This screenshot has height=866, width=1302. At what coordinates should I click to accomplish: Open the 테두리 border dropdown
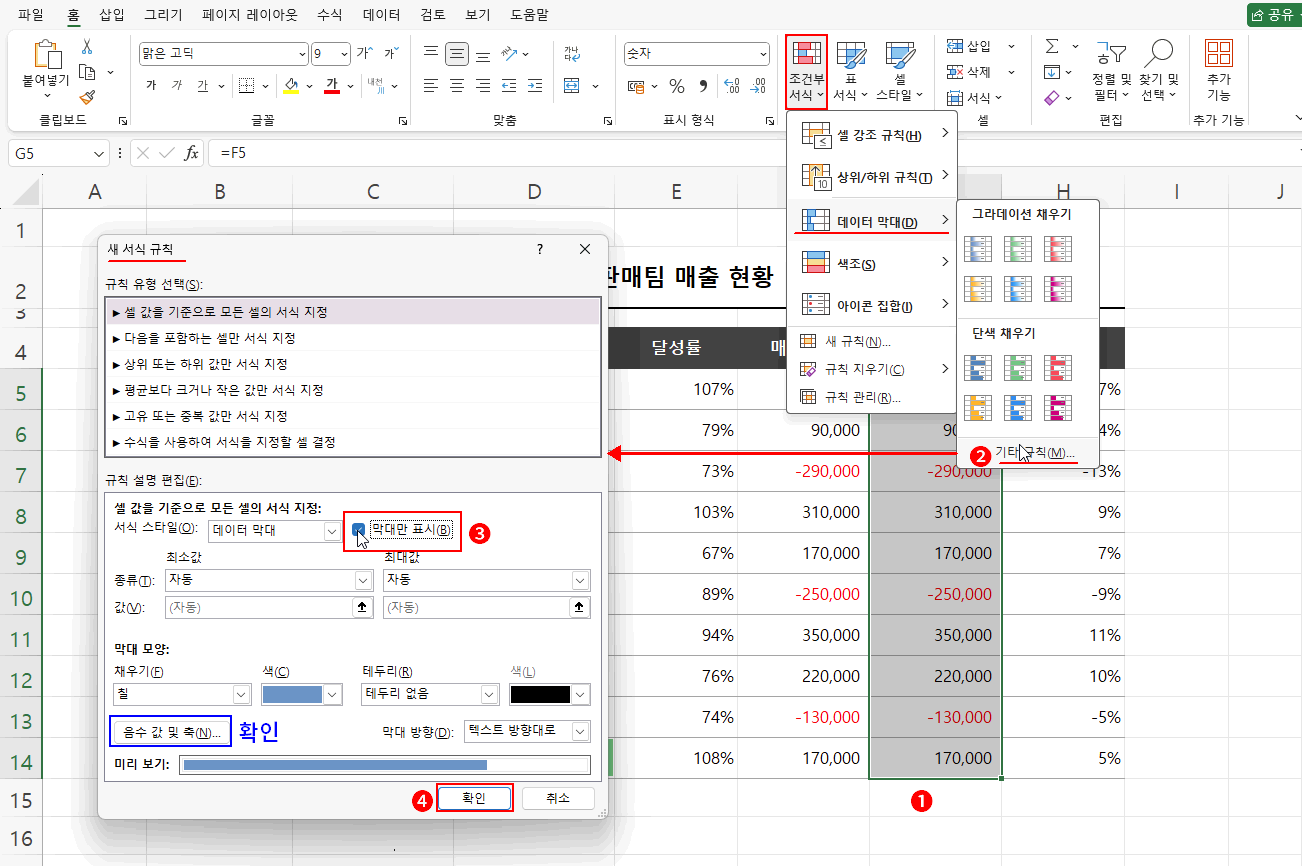(489, 694)
